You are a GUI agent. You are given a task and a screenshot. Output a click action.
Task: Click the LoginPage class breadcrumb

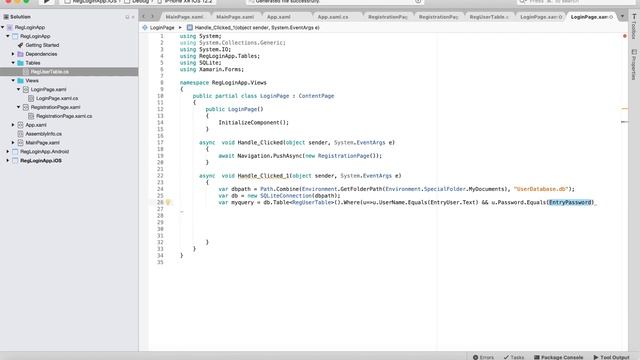point(158,27)
